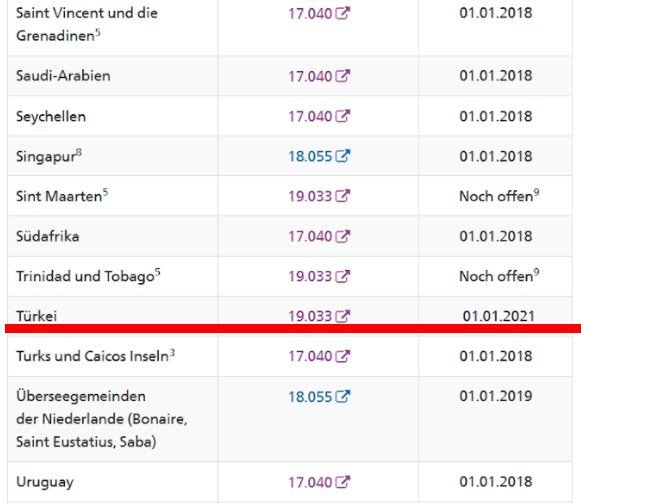
Task: Open the 19.033 link for Türkei
Action: [310, 316]
